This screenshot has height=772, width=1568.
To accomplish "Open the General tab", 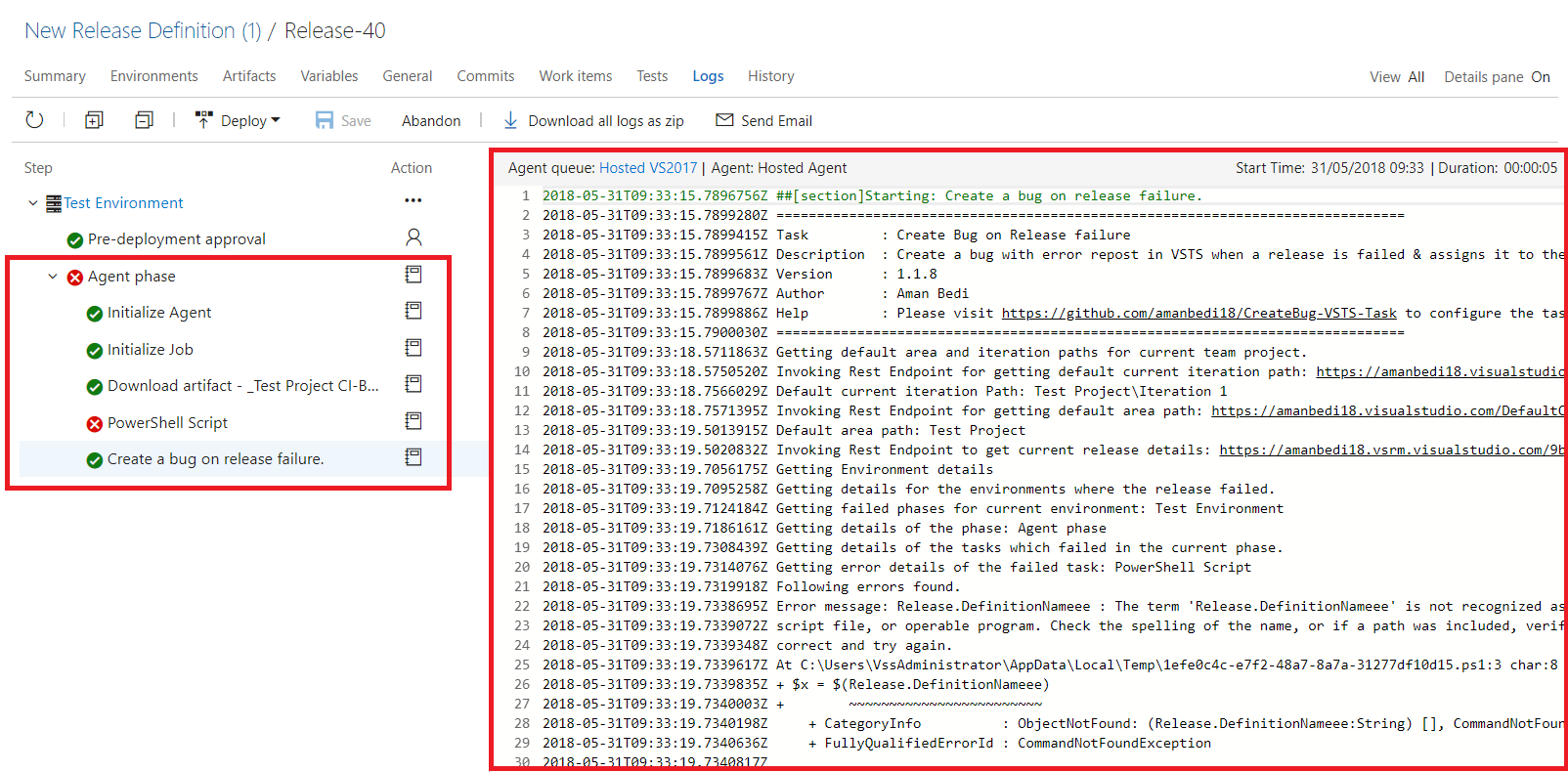I will tap(408, 76).
